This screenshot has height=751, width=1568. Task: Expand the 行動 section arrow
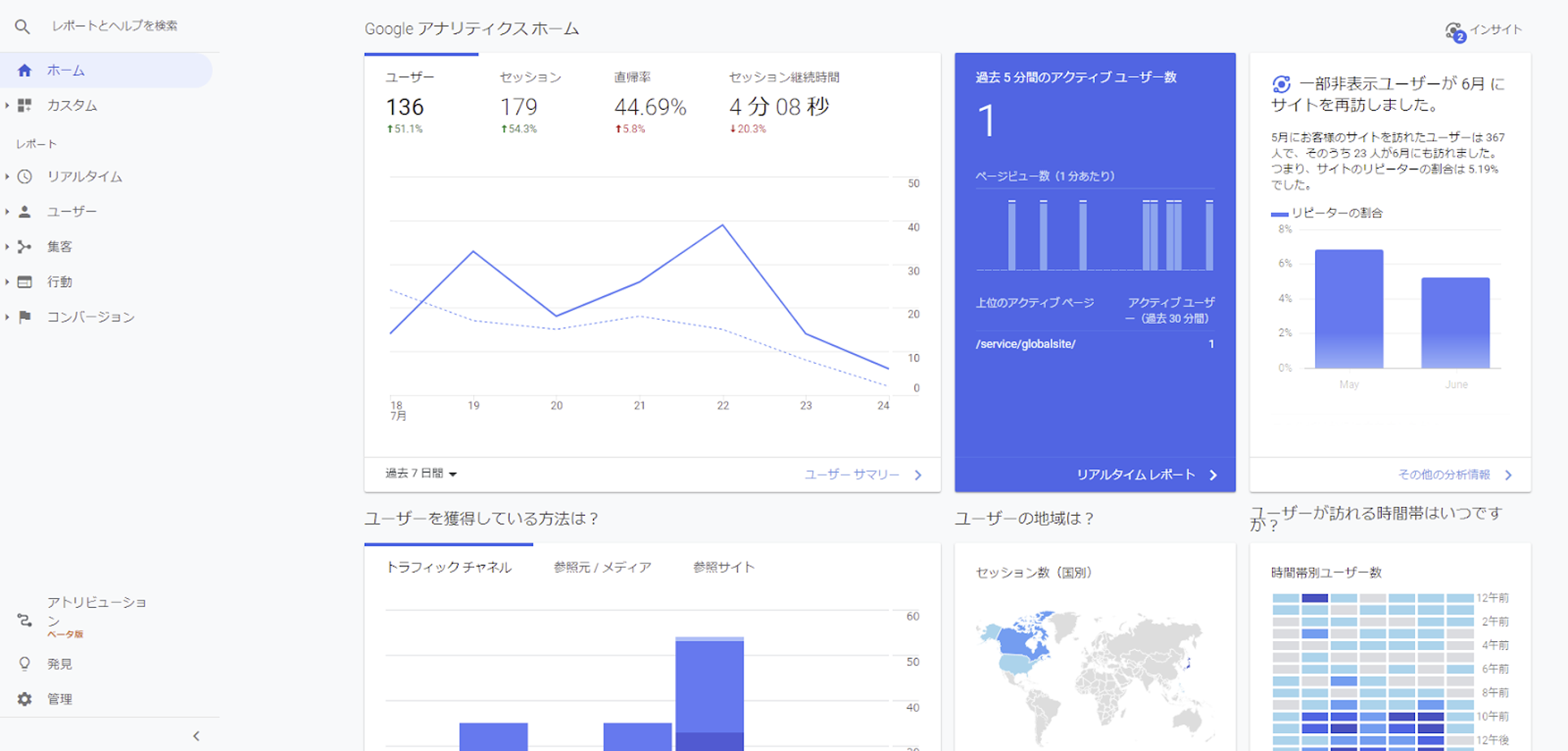(x=7, y=282)
